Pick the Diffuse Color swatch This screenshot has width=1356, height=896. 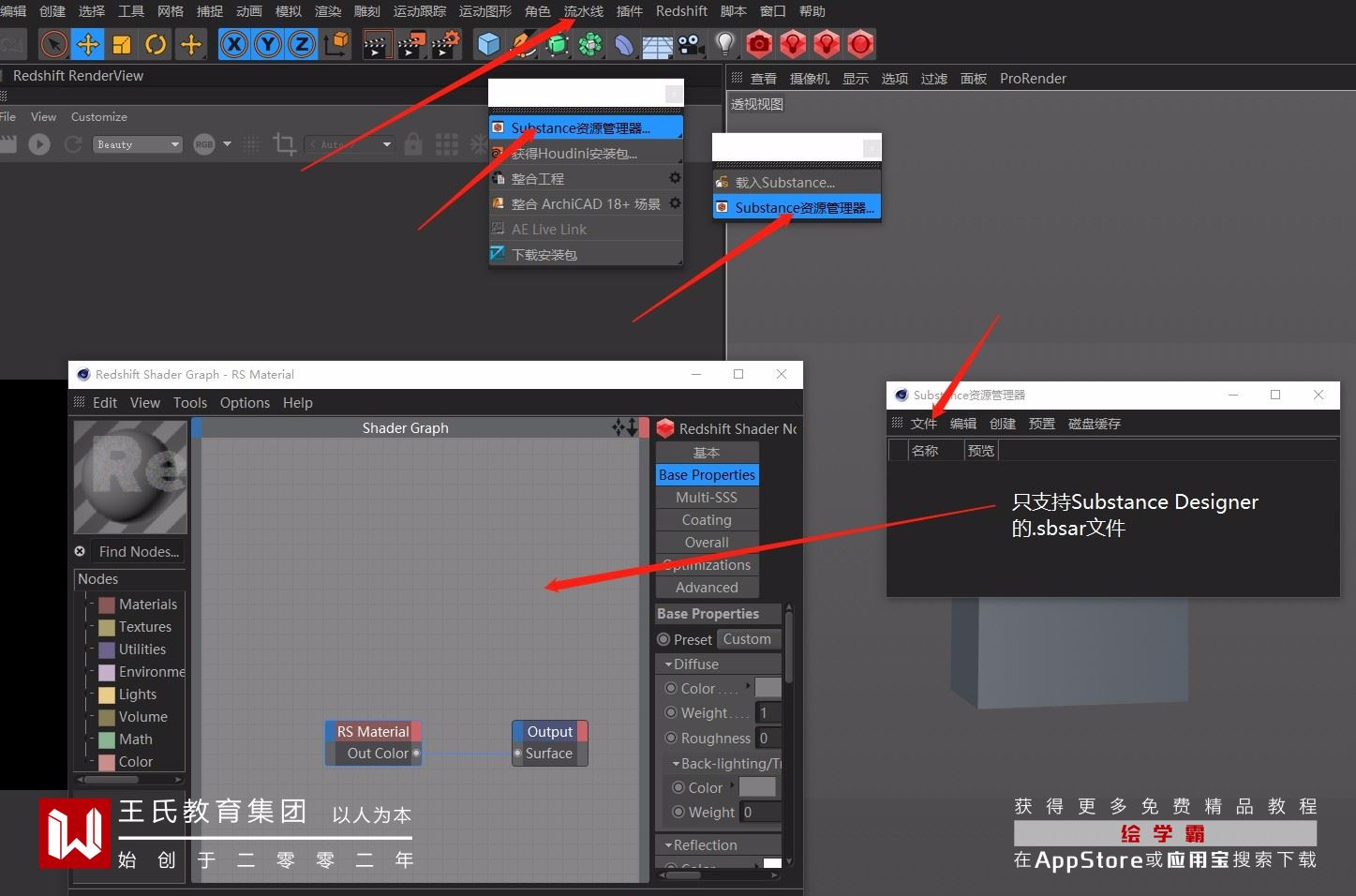pos(767,688)
